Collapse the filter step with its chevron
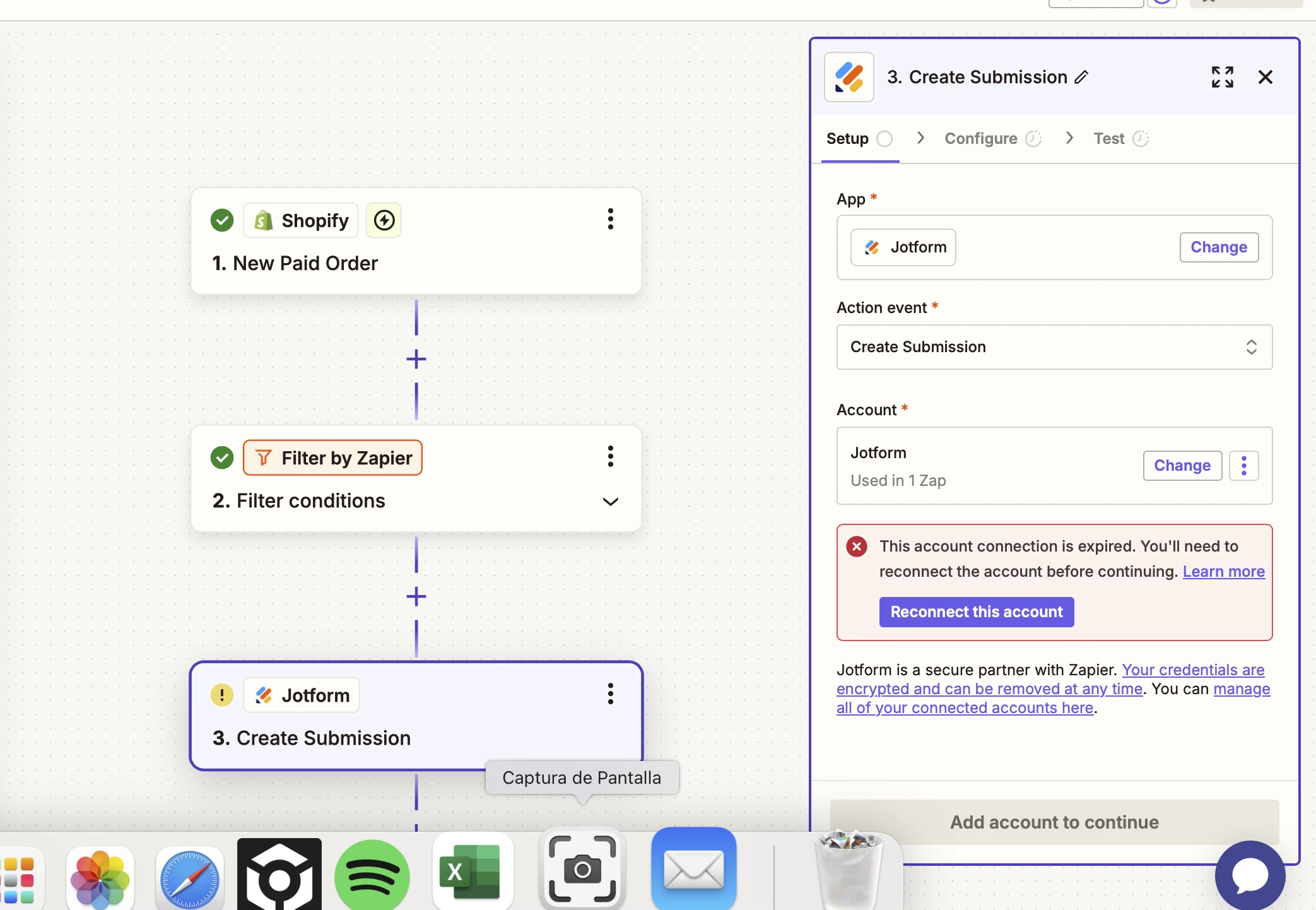1316x910 pixels. point(610,501)
